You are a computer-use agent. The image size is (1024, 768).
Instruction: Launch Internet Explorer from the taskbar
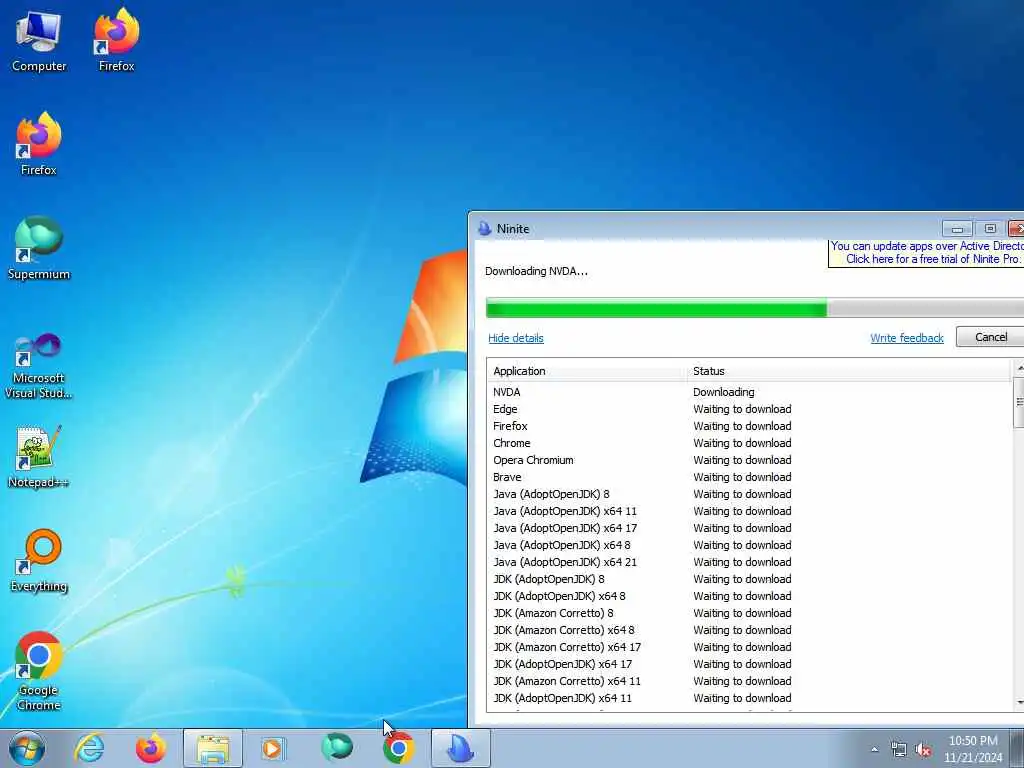point(89,748)
